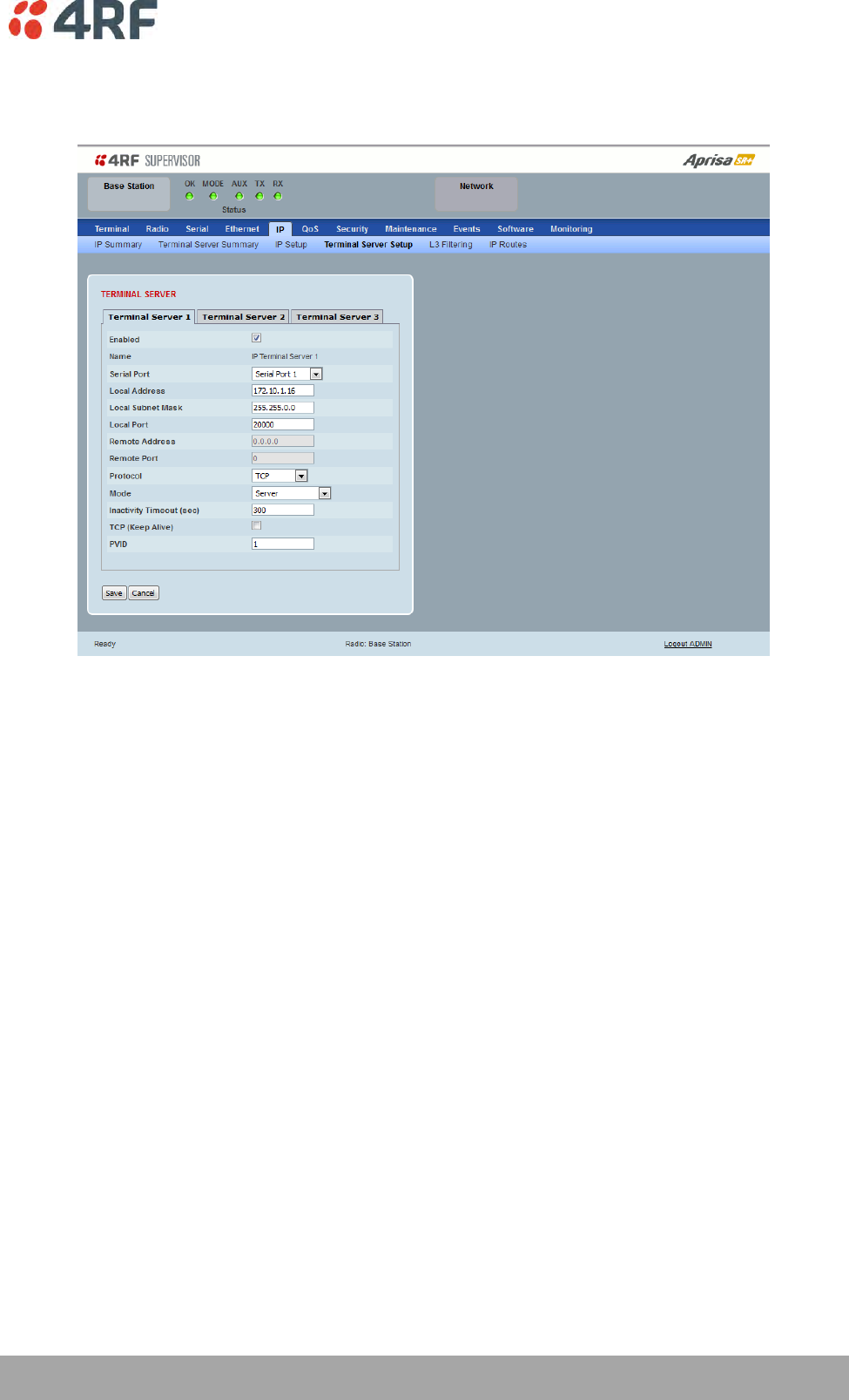Click the MODE status LED
The width and height of the screenshot is (849, 1400).
click(213, 196)
